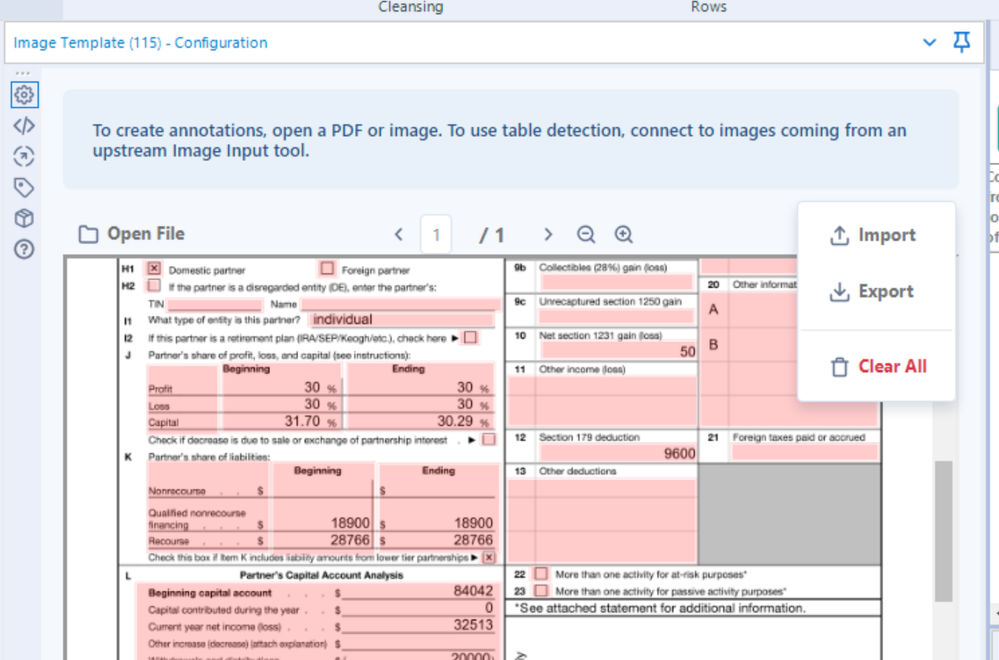The image size is (999, 660).
Task: Check box 22 at-risk activity checkbox
Action: click(541, 573)
